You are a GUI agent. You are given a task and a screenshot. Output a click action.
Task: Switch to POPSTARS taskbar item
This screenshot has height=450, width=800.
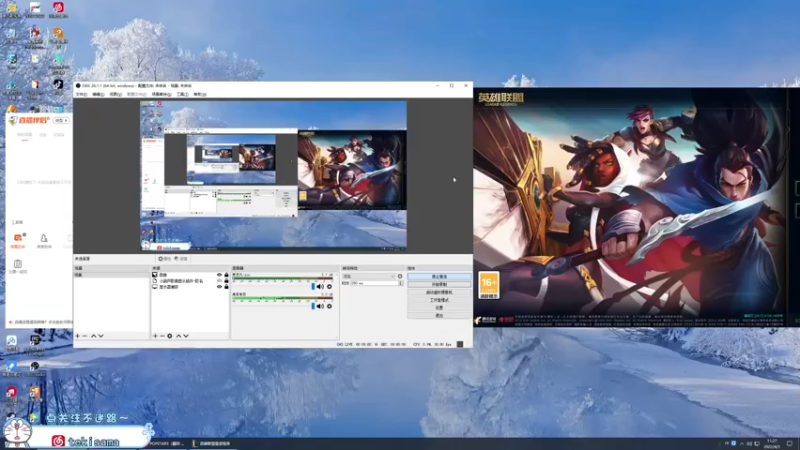166,444
